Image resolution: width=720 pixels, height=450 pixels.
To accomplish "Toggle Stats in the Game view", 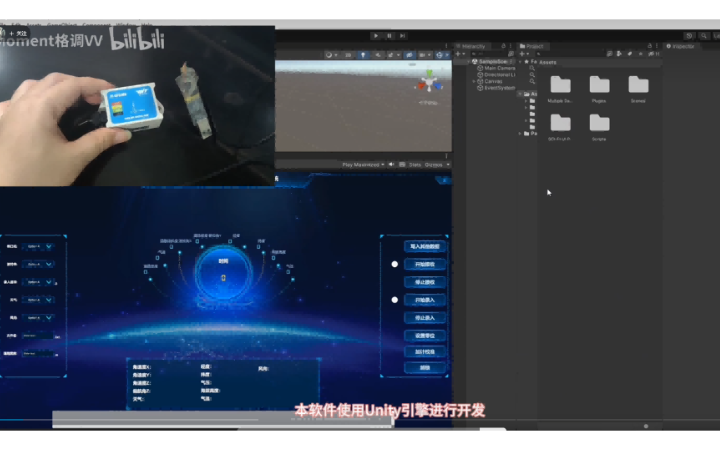I will coord(415,164).
